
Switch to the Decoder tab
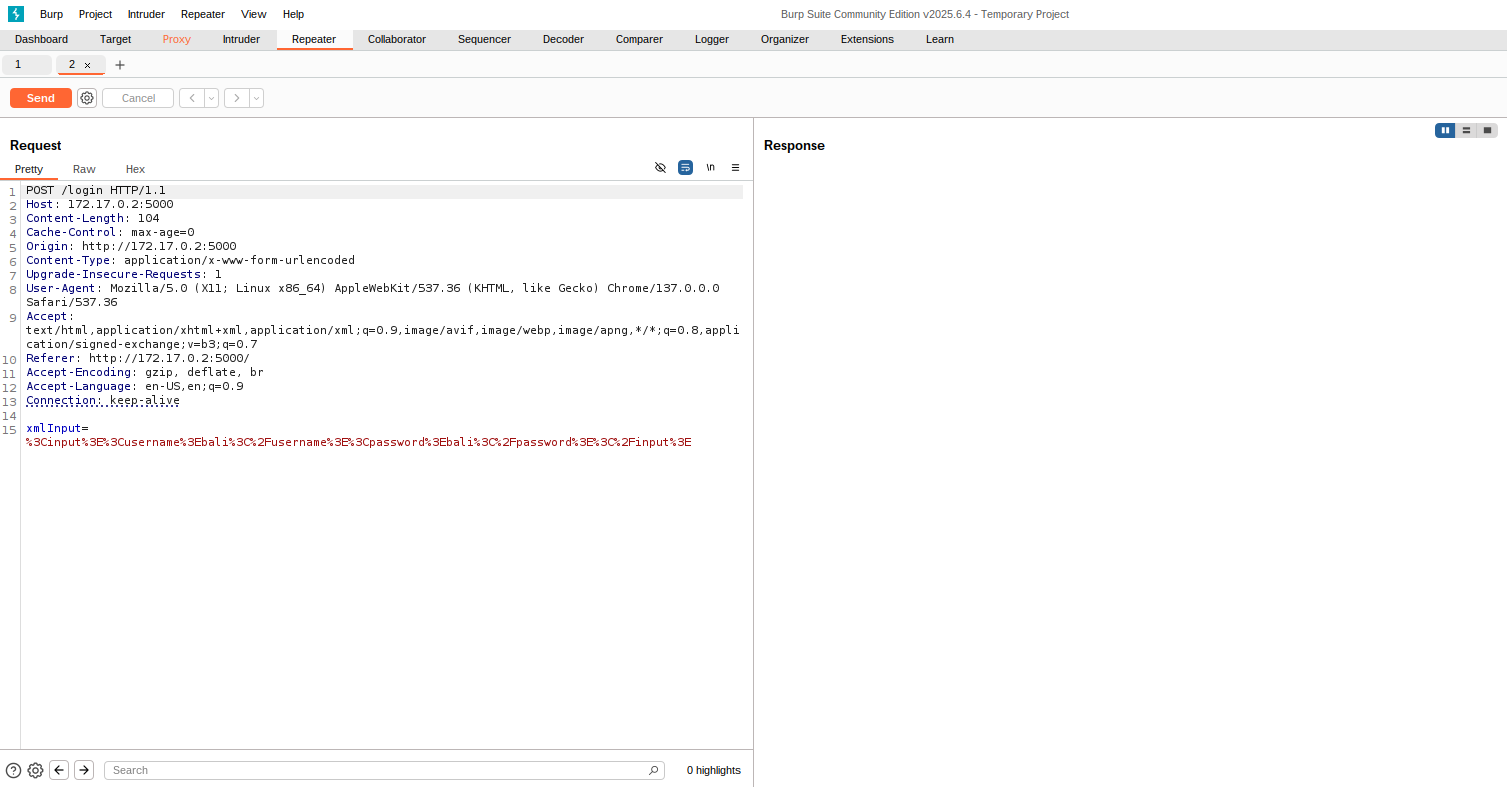coord(563,39)
